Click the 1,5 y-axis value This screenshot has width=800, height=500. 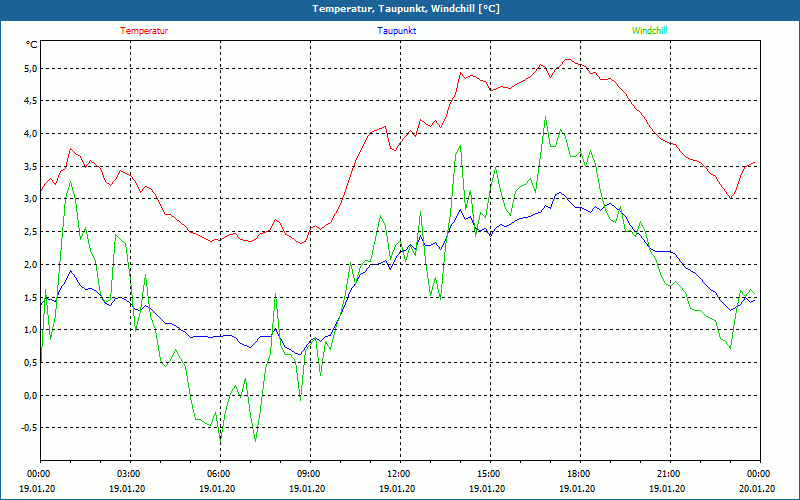31,297
